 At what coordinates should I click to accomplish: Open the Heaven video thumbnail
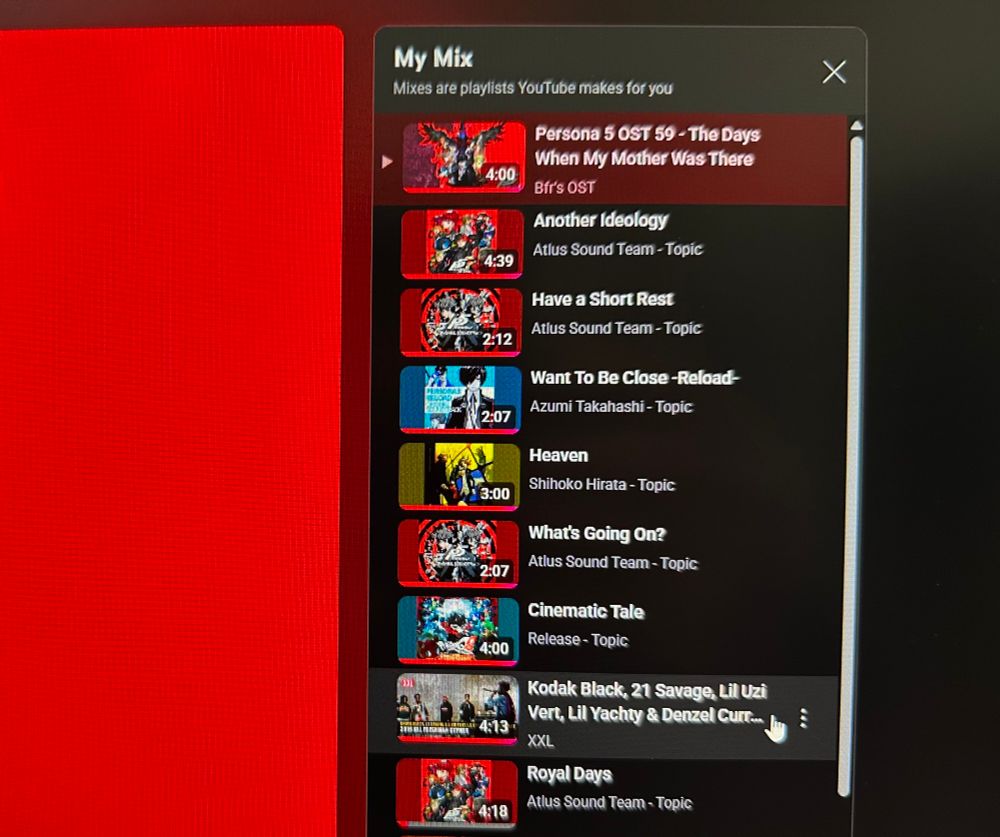click(x=459, y=477)
